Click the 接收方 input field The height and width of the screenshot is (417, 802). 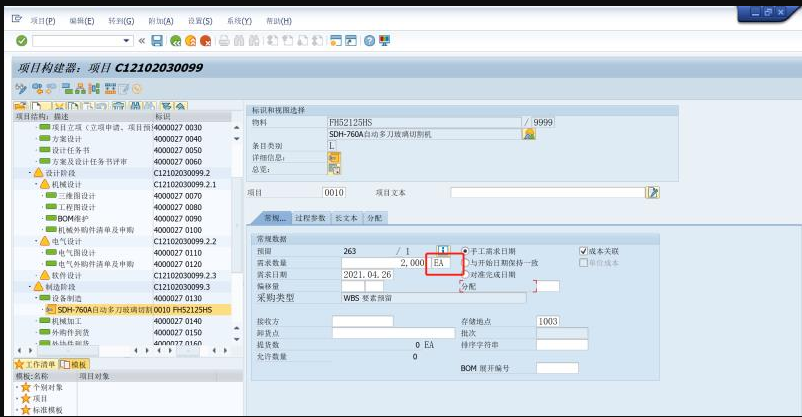coord(363,321)
